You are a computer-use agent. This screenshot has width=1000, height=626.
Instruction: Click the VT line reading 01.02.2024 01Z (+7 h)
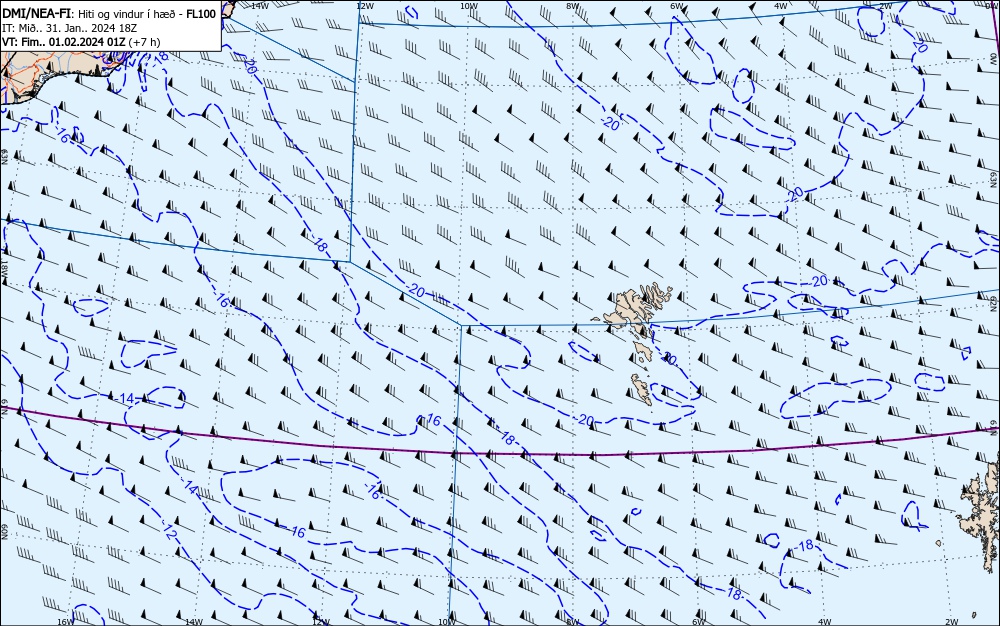pyautogui.click(x=81, y=42)
